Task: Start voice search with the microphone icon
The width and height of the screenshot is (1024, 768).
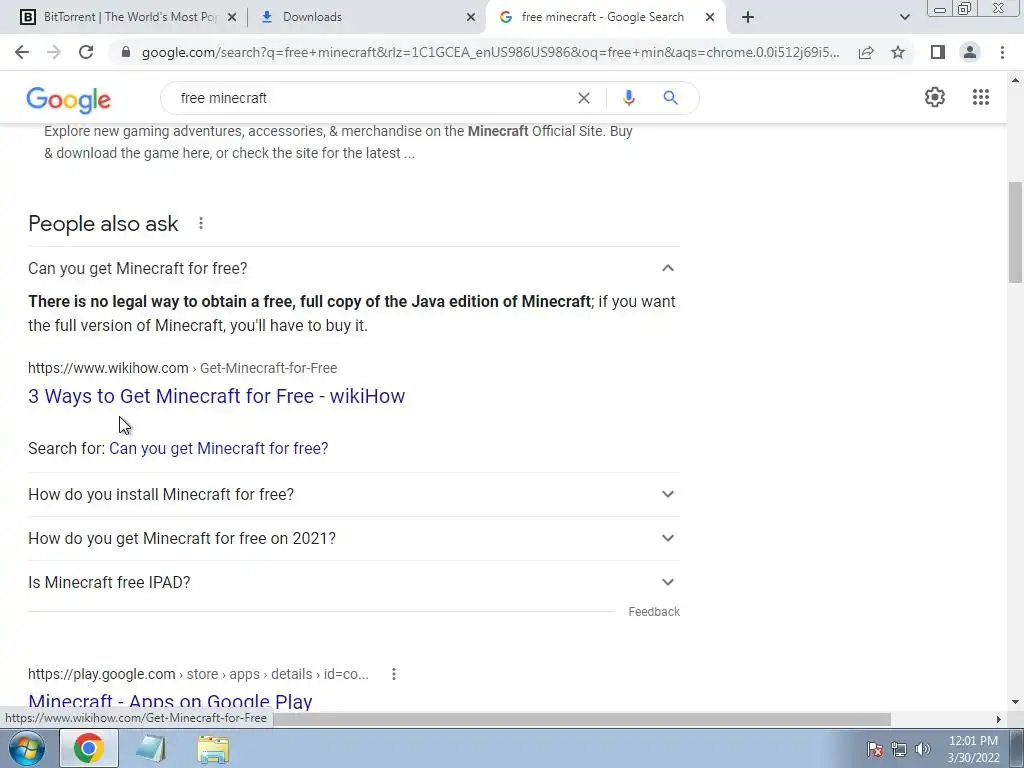Action: pyautogui.click(x=628, y=98)
